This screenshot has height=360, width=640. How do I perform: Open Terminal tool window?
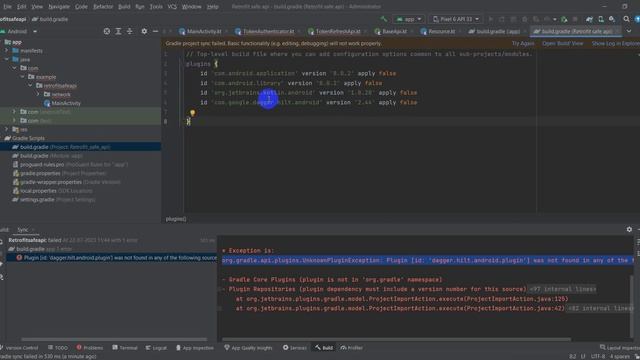pos(124,348)
